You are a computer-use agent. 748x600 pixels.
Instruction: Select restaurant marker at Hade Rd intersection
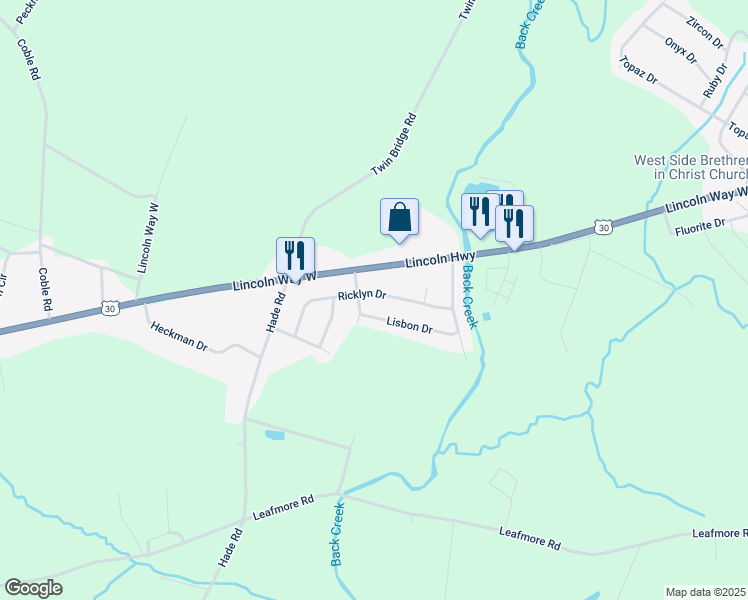295,259
